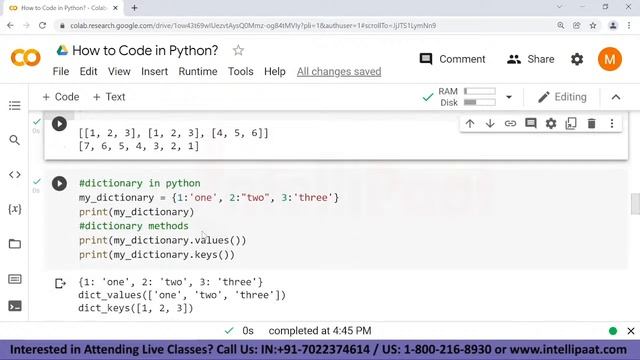Viewport: 640px width, 360px height.
Task: Open account avatar M
Action: pyautogui.click(x=610, y=59)
